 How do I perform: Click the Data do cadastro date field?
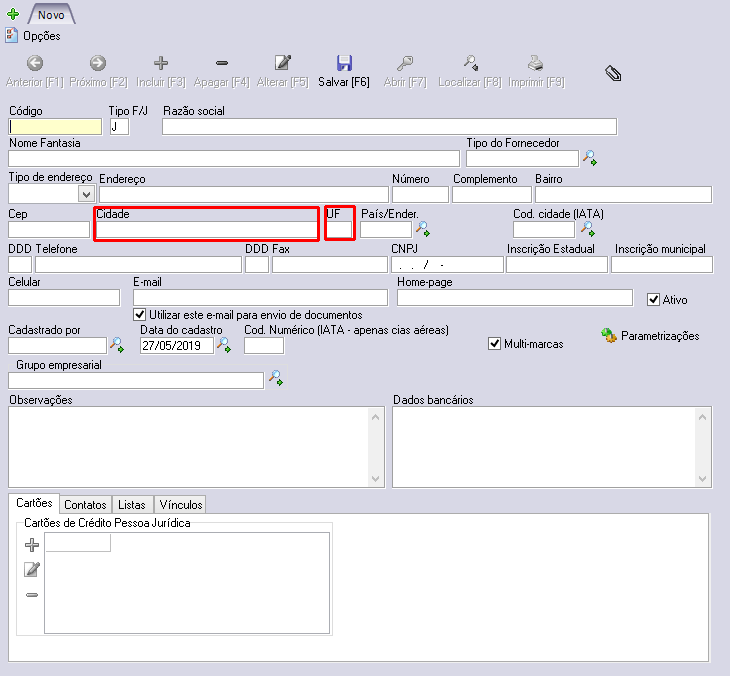[177, 345]
